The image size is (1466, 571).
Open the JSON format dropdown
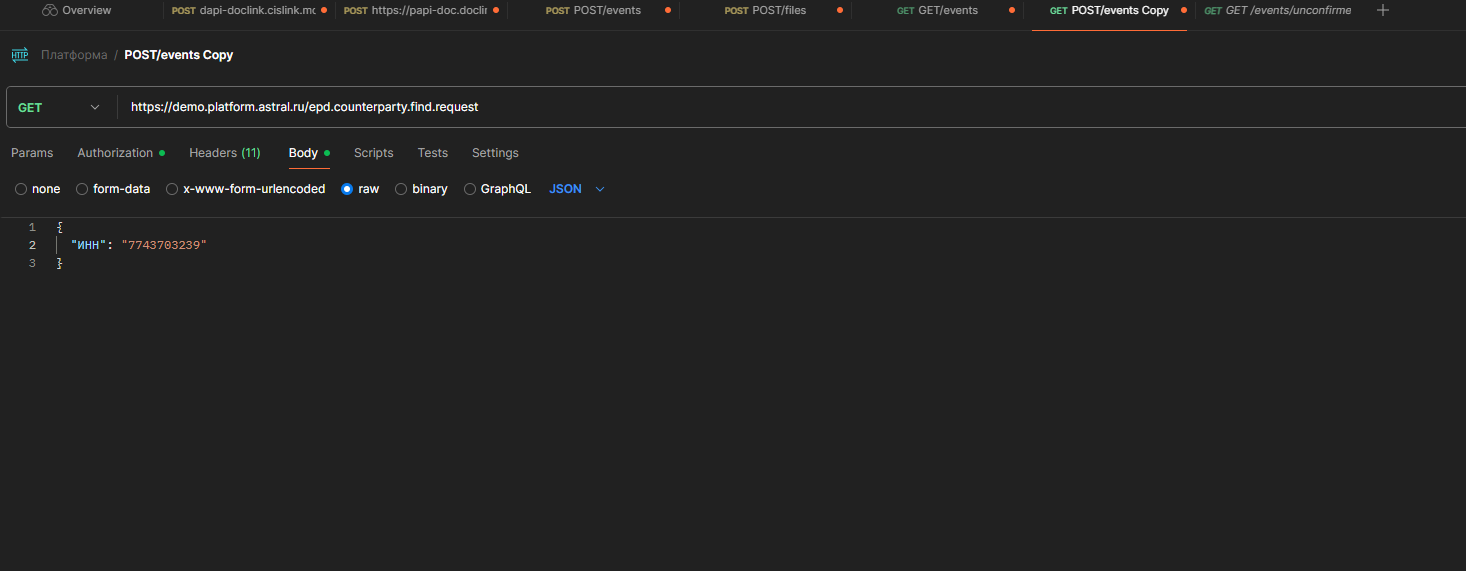(577, 189)
